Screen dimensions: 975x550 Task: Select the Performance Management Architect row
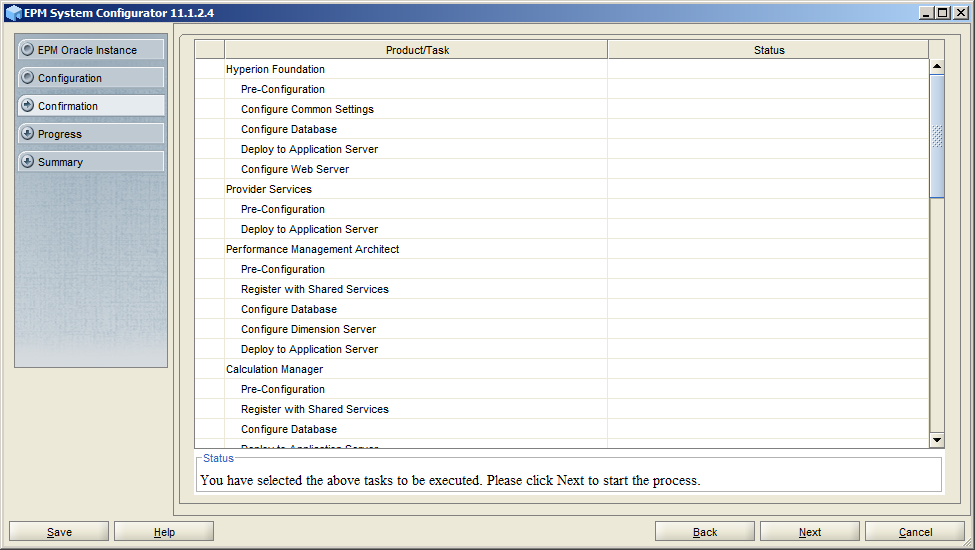point(562,249)
